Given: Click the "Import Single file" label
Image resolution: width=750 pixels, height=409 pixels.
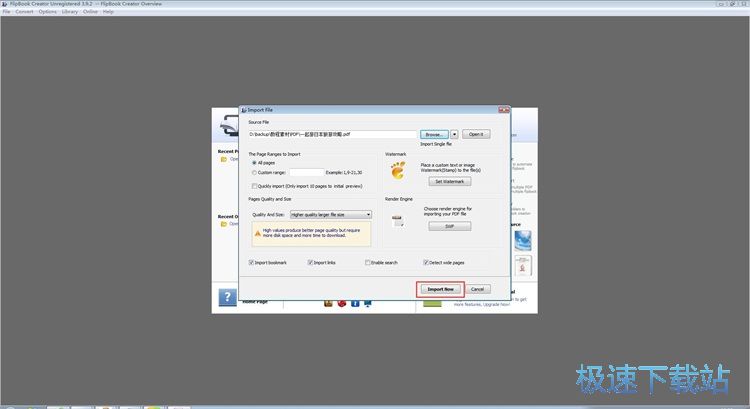Looking at the screenshot, I should point(436,144).
